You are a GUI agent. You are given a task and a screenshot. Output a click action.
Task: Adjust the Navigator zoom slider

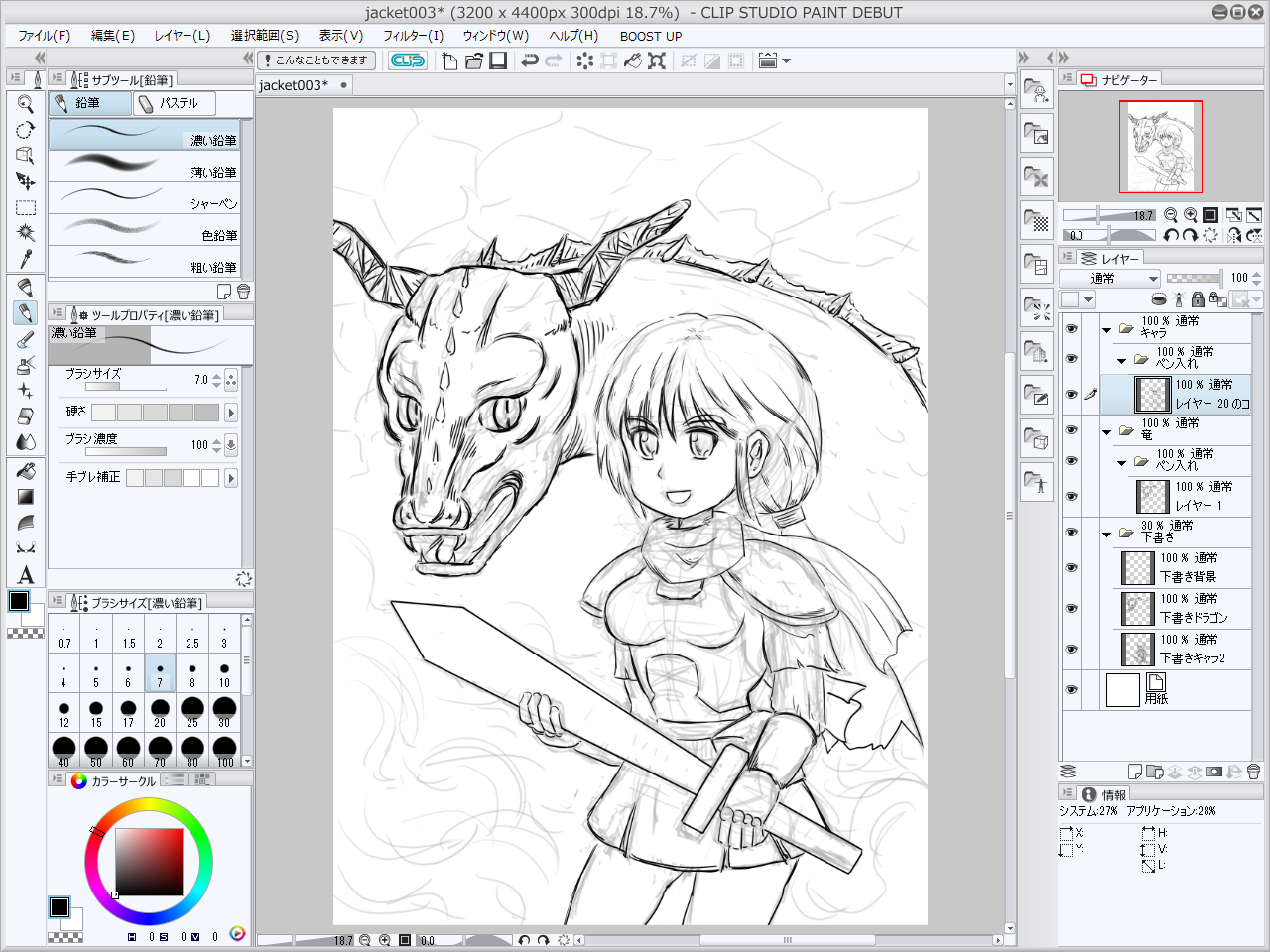[1109, 215]
